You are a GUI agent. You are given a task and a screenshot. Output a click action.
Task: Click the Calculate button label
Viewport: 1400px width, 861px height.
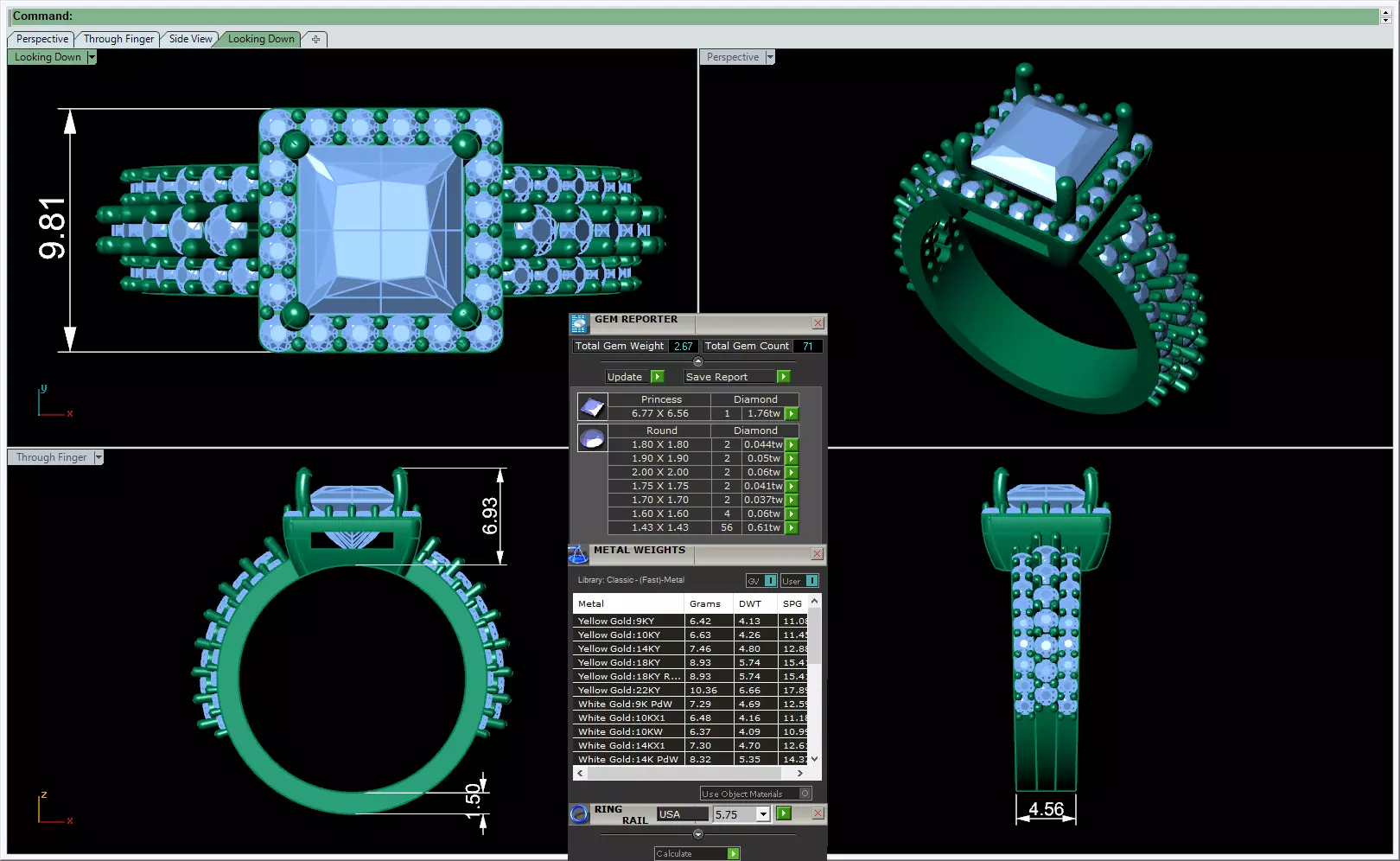point(690,854)
